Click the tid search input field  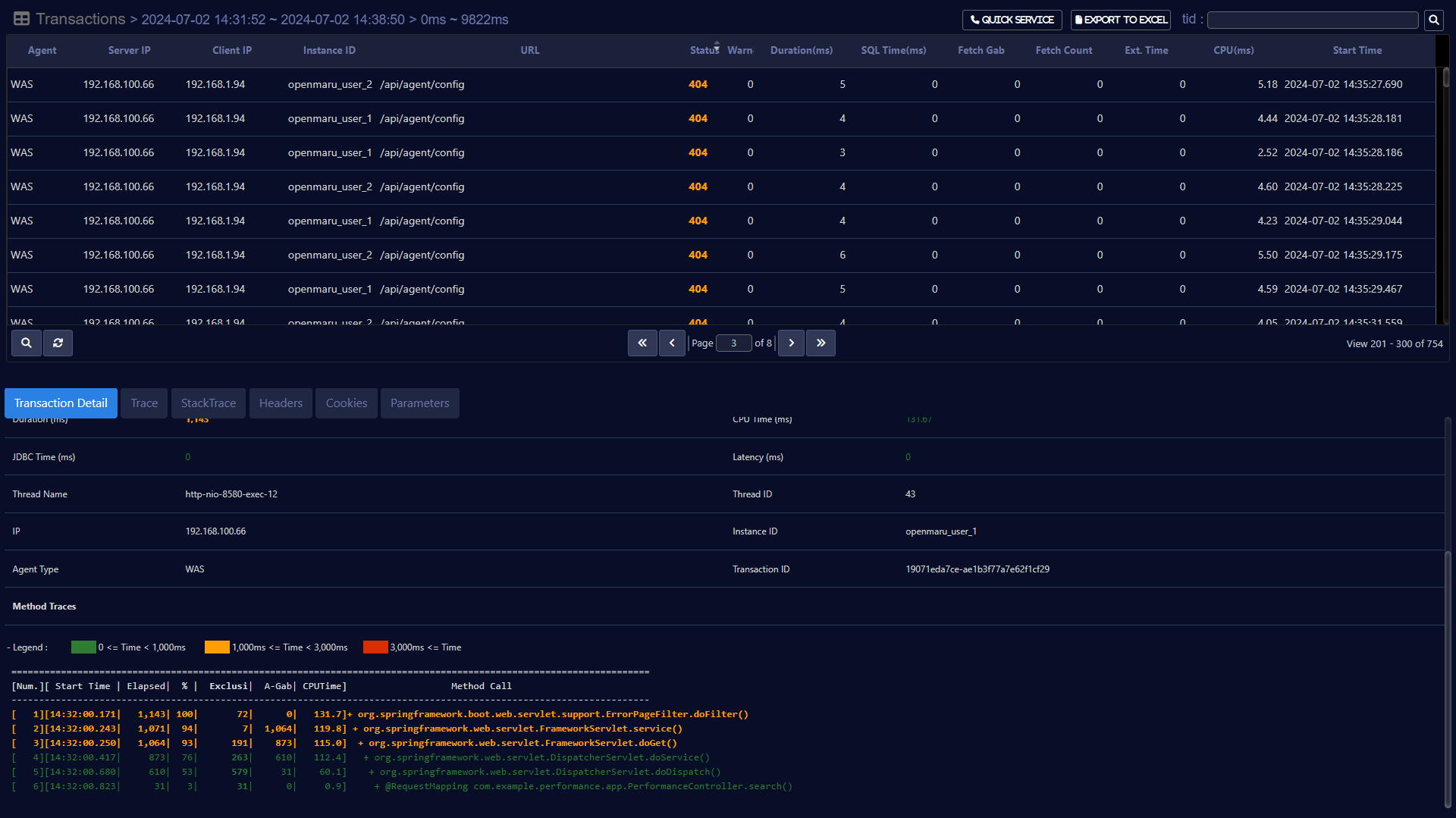pos(1312,20)
